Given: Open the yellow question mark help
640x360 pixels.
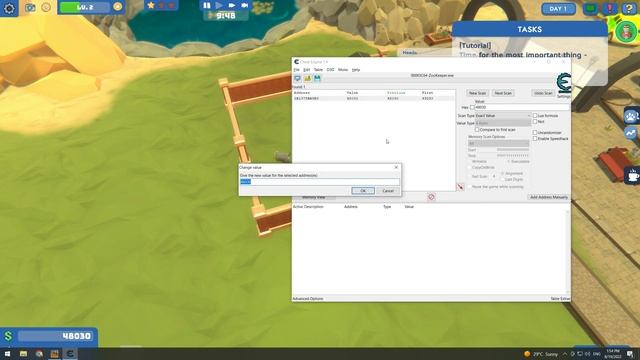Looking at the screenshot, I should [629, 8].
